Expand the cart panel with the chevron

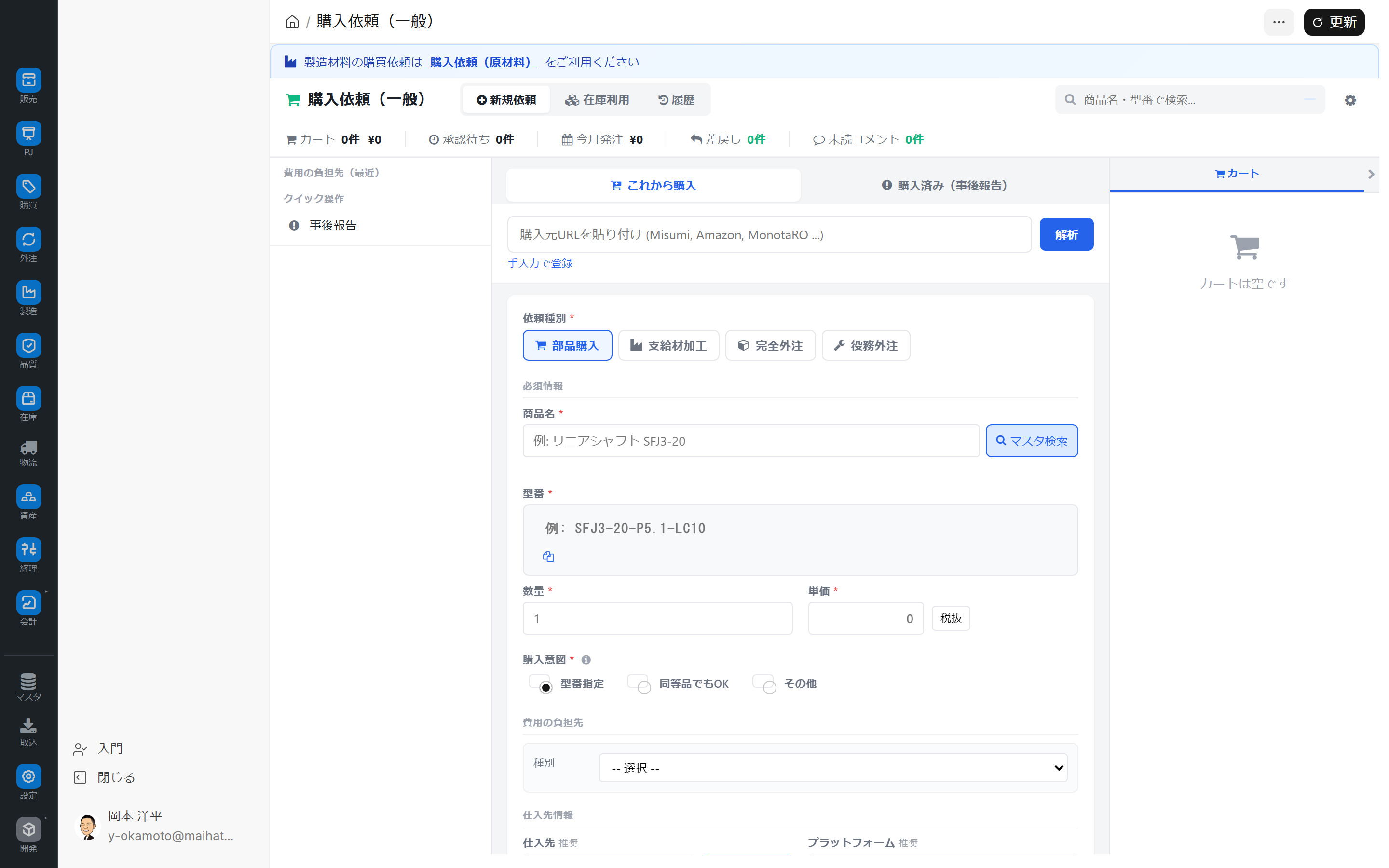click(1371, 174)
